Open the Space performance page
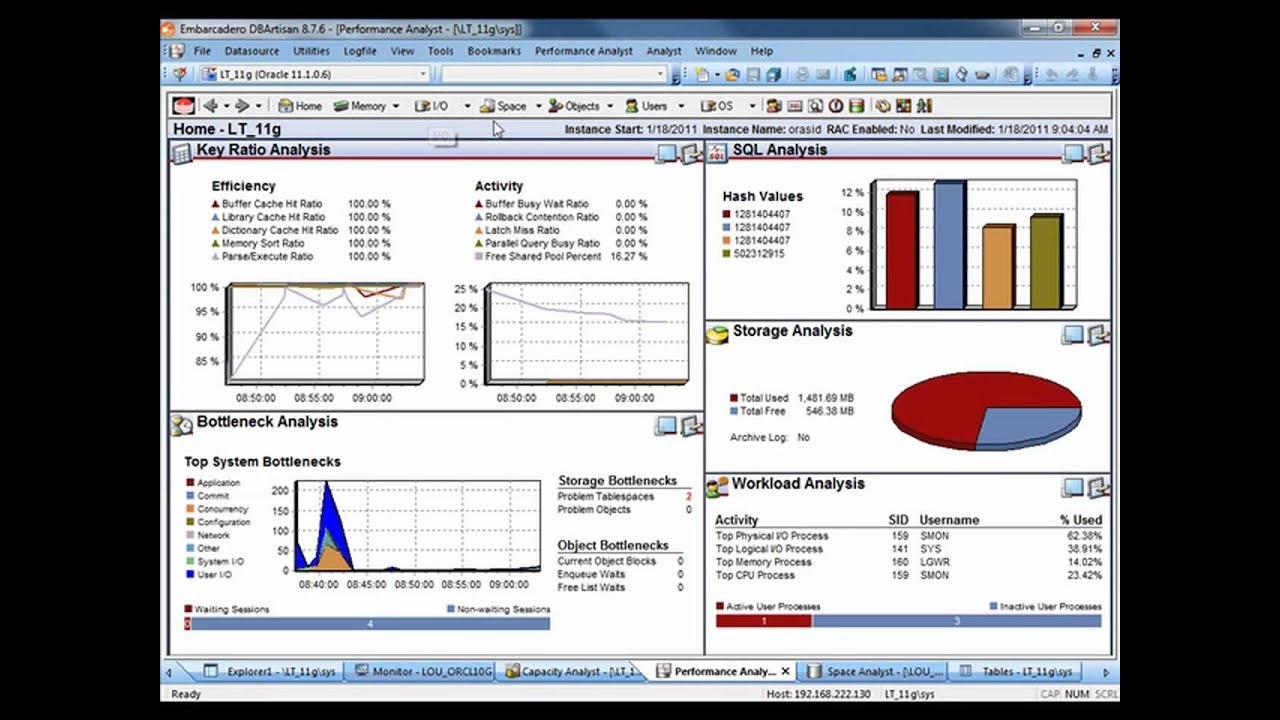This screenshot has width=1280, height=720. [503, 106]
